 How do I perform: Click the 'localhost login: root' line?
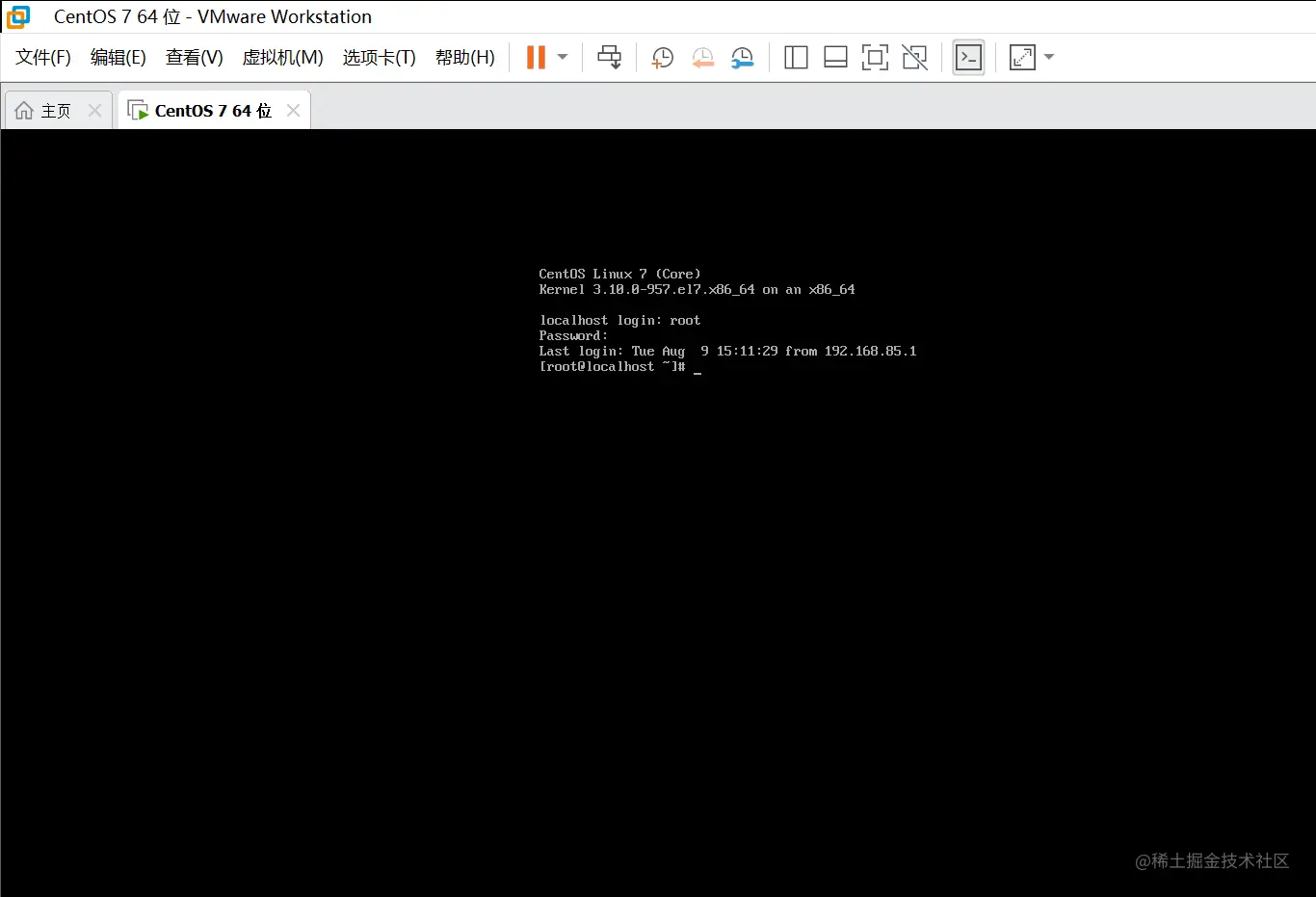tap(619, 321)
